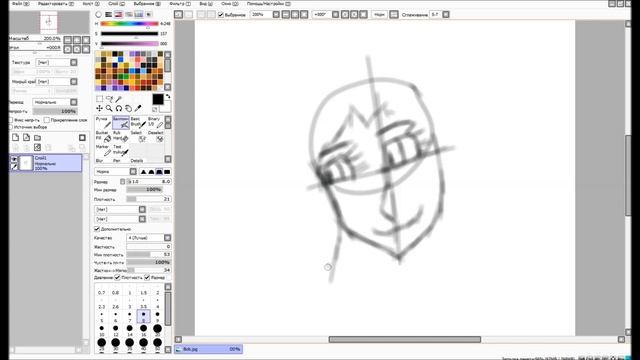The height and width of the screenshot is (360, 640).
Task: Show the color wheel panel
Action: pyautogui.click(x=98, y=14)
